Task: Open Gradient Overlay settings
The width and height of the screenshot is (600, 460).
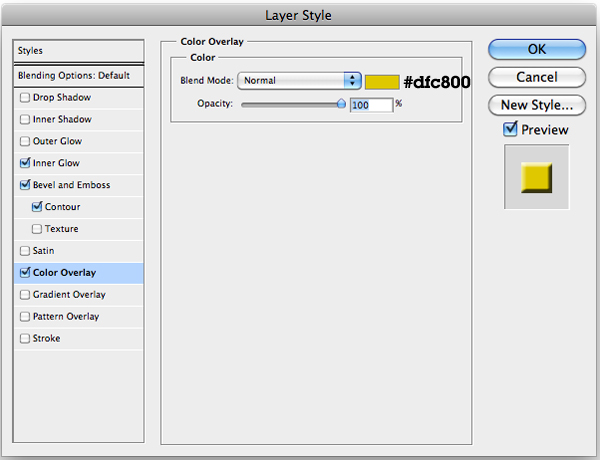Action: coord(78,295)
